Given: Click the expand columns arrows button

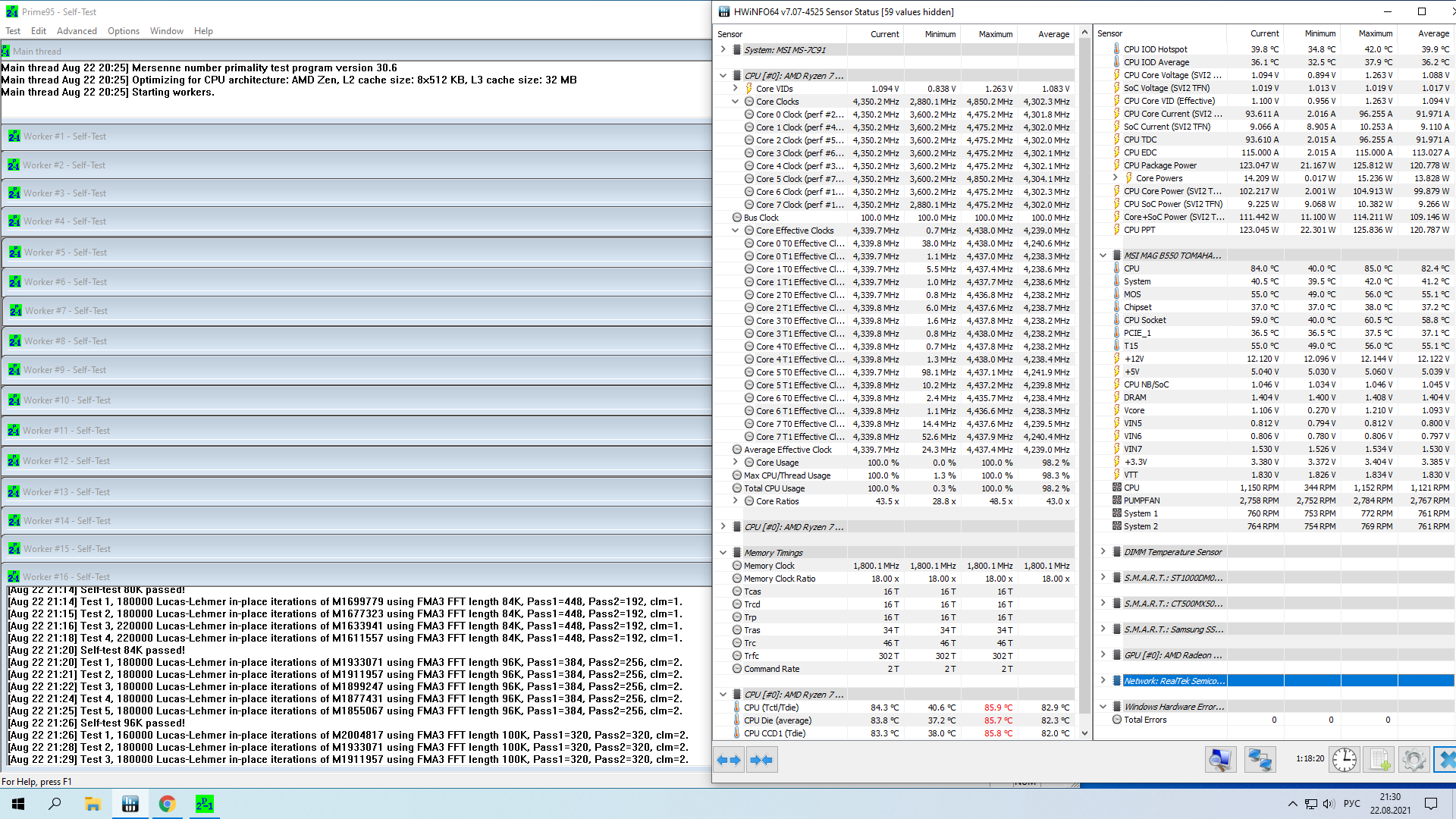Looking at the screenshot, I should (x=729, y=760).
